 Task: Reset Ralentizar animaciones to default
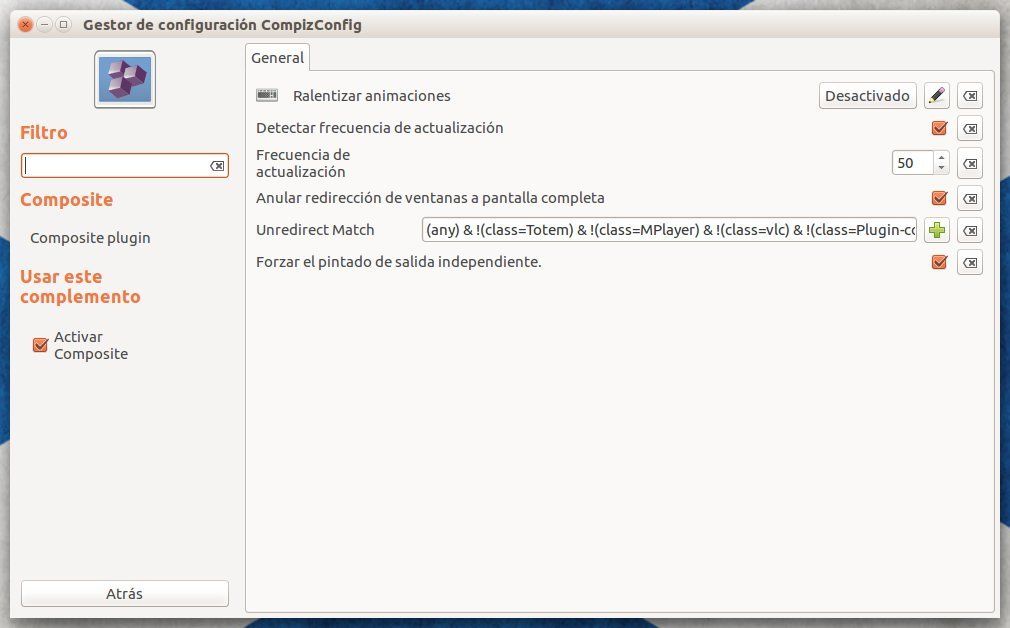970,96
